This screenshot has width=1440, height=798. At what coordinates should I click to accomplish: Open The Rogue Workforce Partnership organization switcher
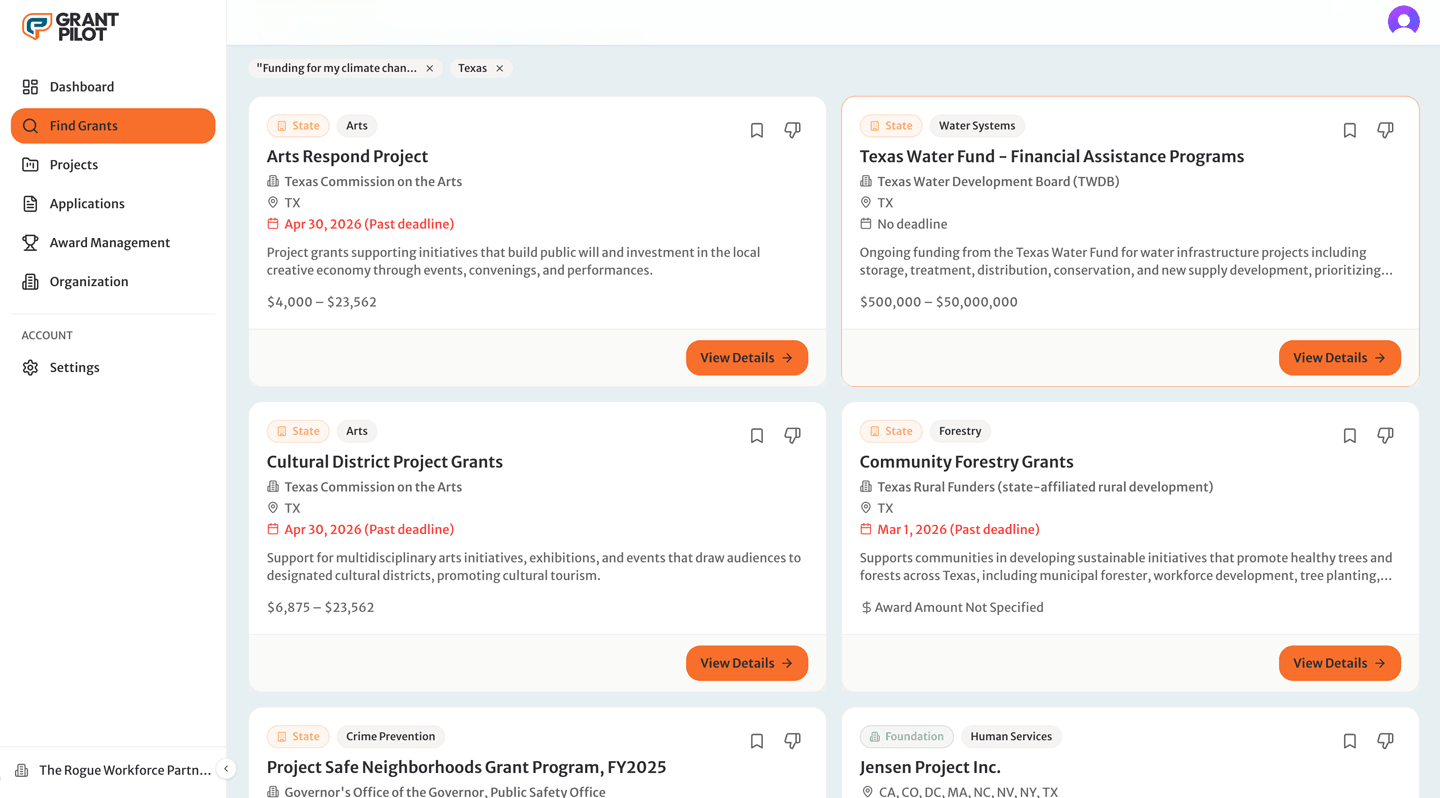pos(113,771)
